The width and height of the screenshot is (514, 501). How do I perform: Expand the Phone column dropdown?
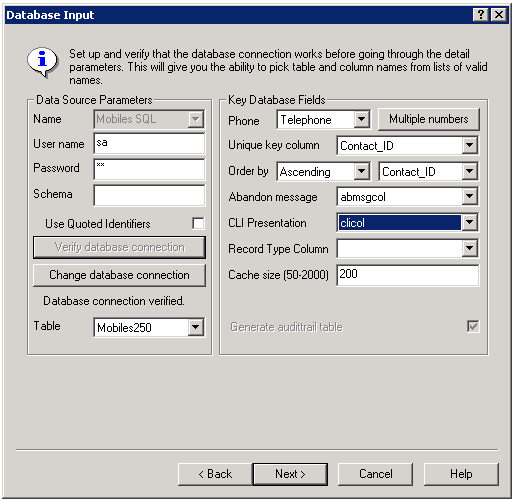coord(362,119)
